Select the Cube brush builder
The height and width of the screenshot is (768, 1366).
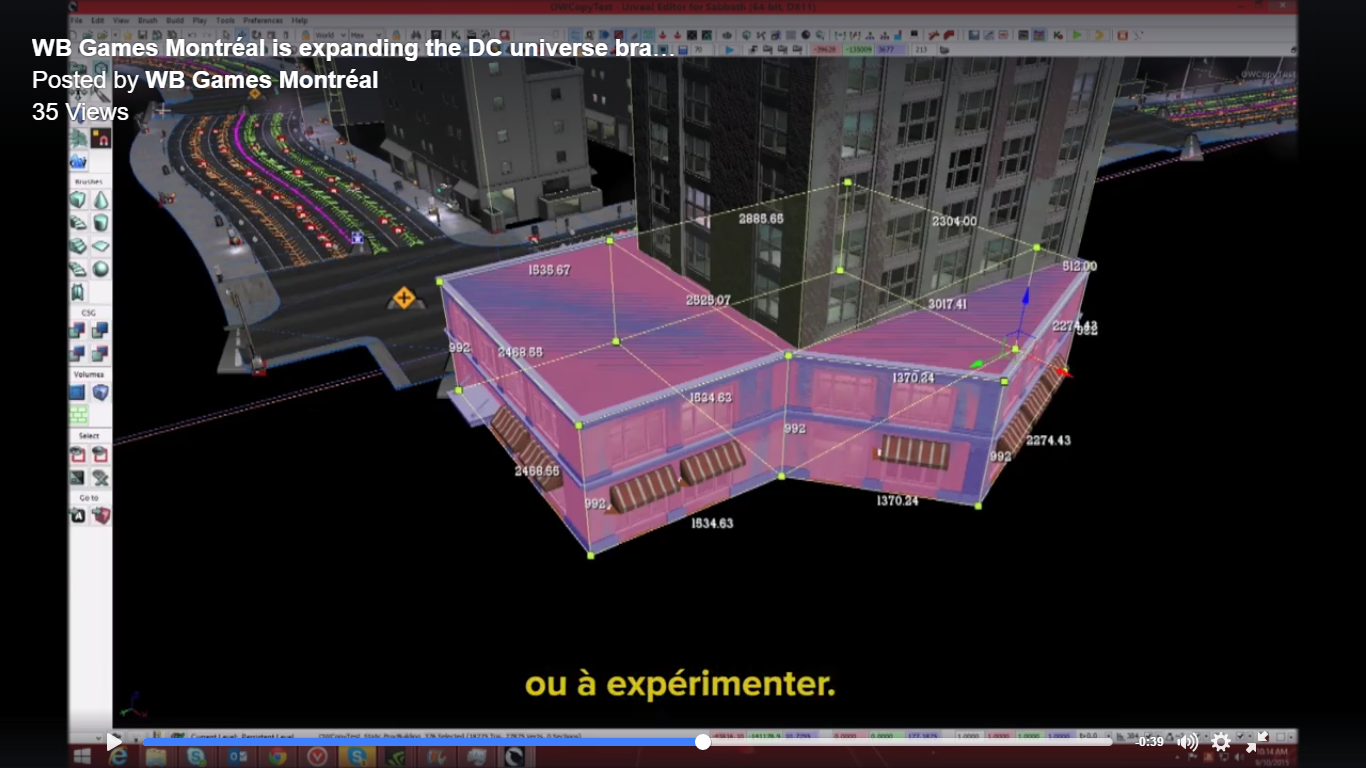(78, 200)
